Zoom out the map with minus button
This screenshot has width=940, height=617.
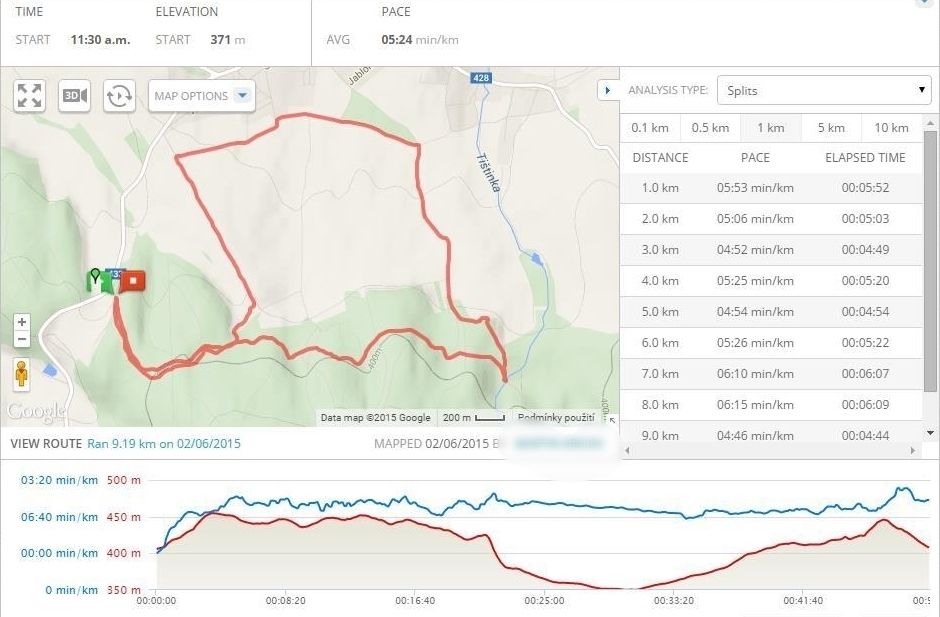coord(22,340)
